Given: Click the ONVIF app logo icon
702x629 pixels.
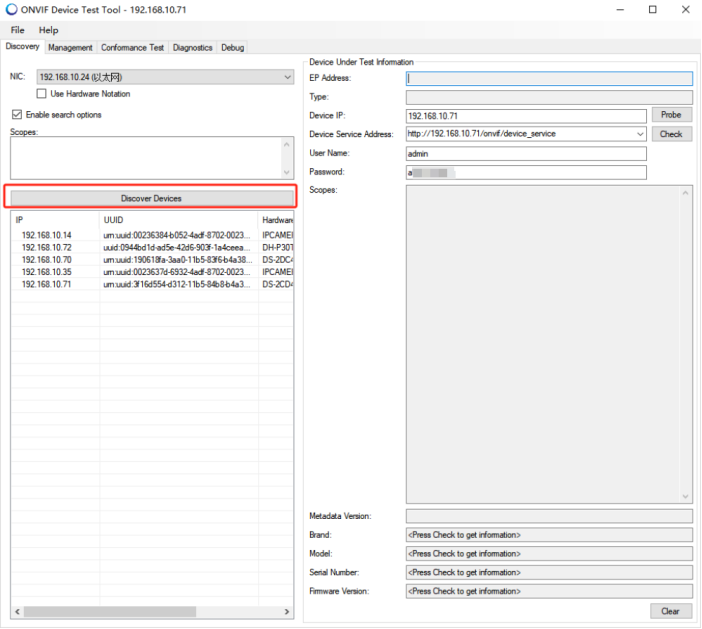Looking at the screenshot, I should 11,9.
